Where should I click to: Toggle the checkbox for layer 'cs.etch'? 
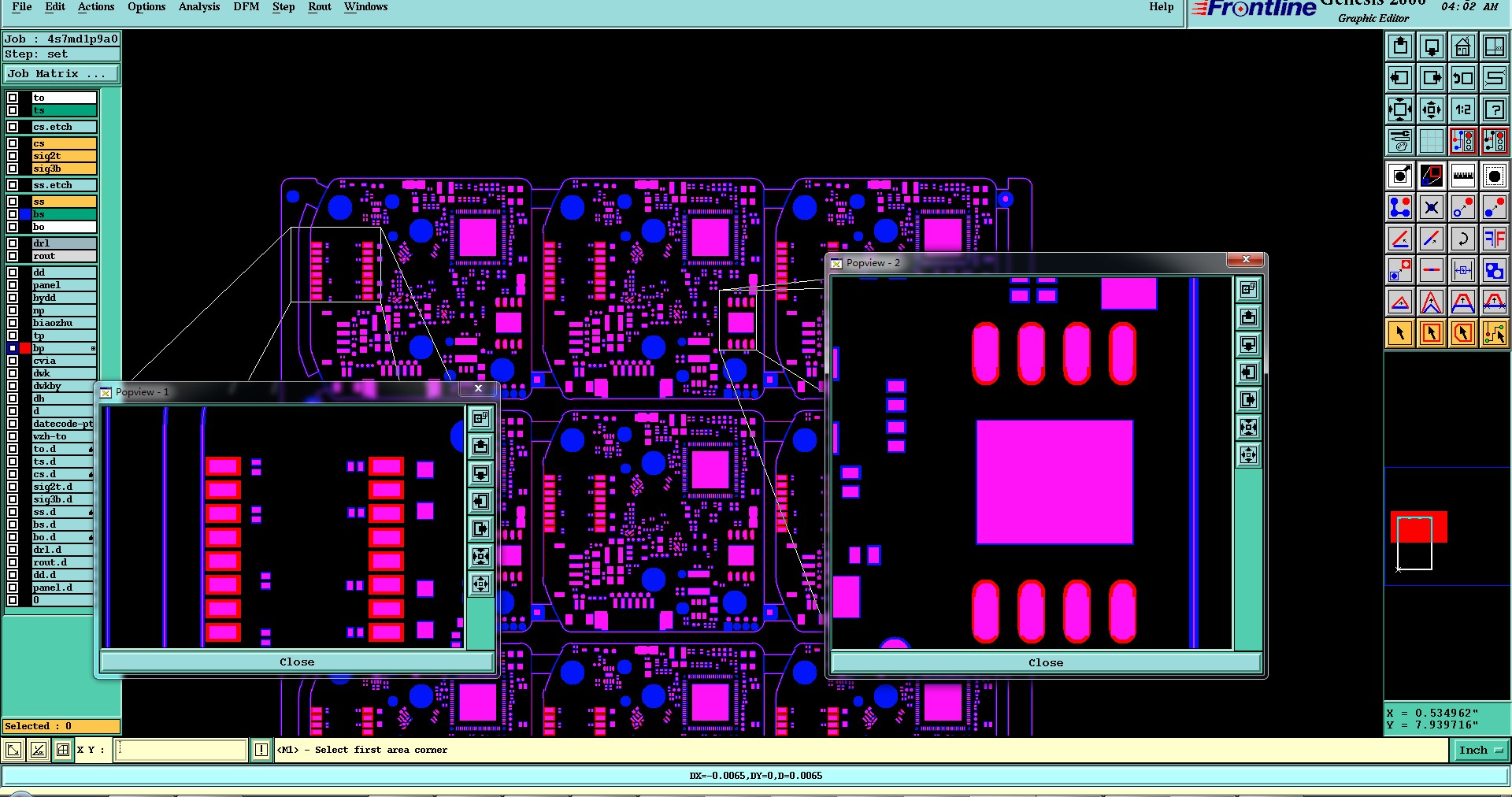(x=13, y=127)
